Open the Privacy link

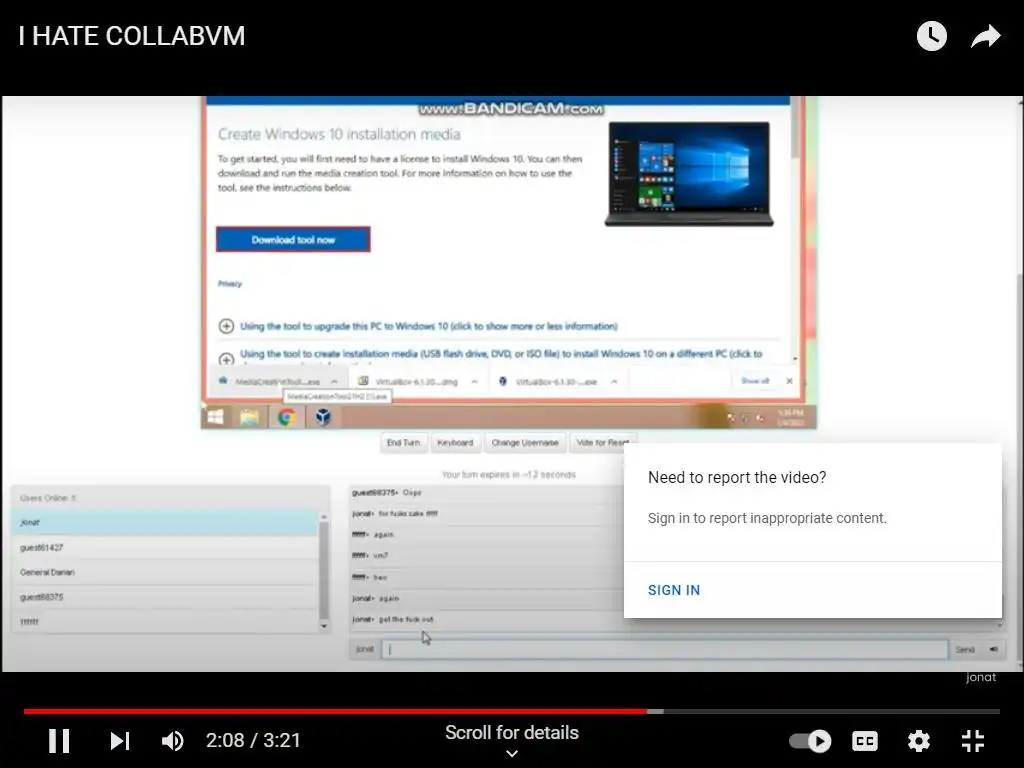click(230, 284)
